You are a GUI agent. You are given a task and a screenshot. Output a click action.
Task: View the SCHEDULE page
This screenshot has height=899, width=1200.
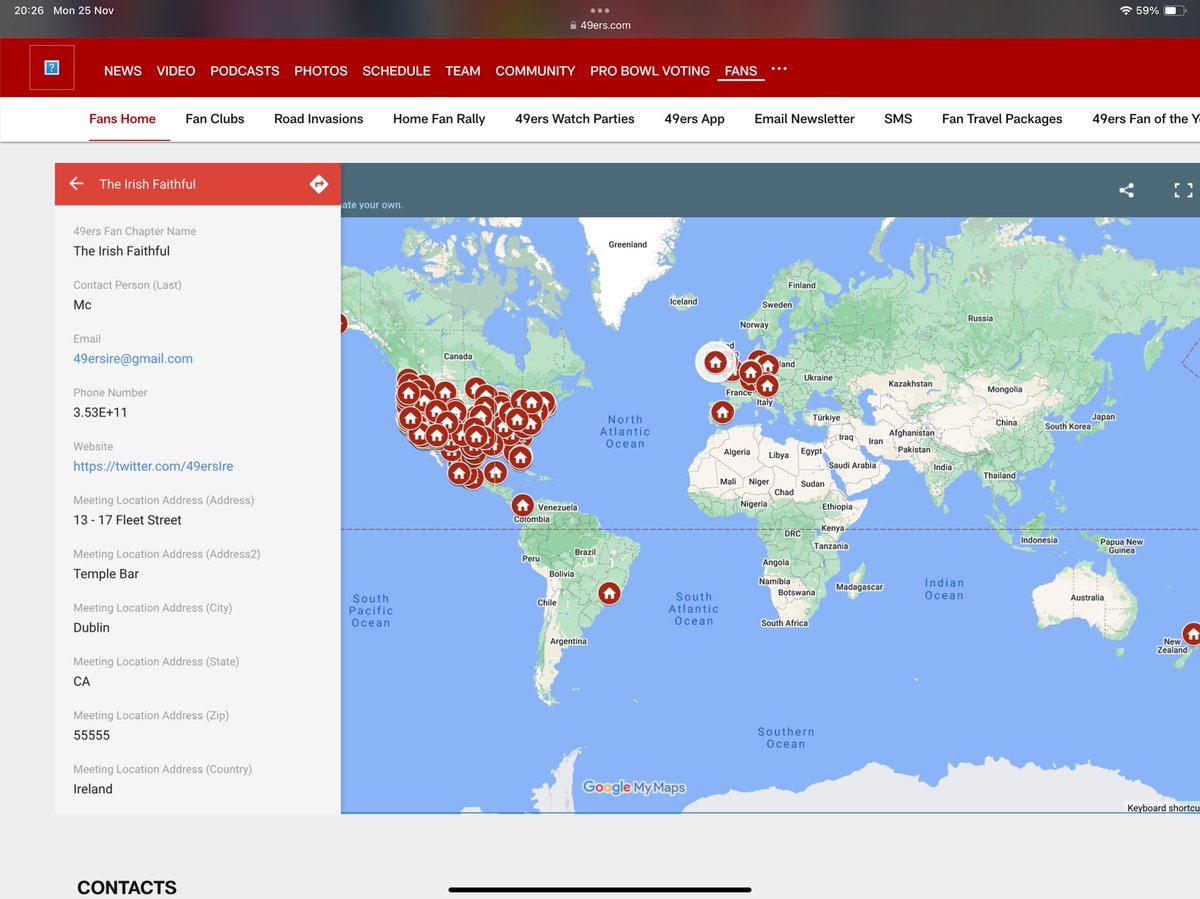click(x=396, y=71)
